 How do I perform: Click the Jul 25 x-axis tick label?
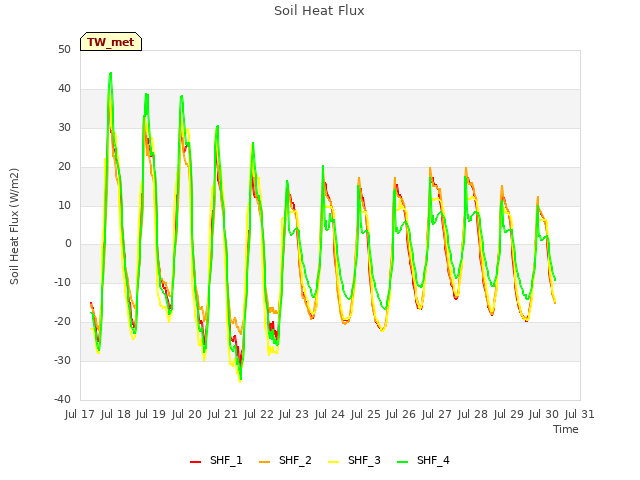click(x=365, y=414)
